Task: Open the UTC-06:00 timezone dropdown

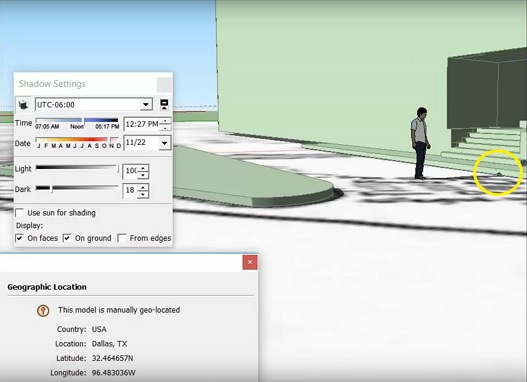Action: tap(146, 104)
